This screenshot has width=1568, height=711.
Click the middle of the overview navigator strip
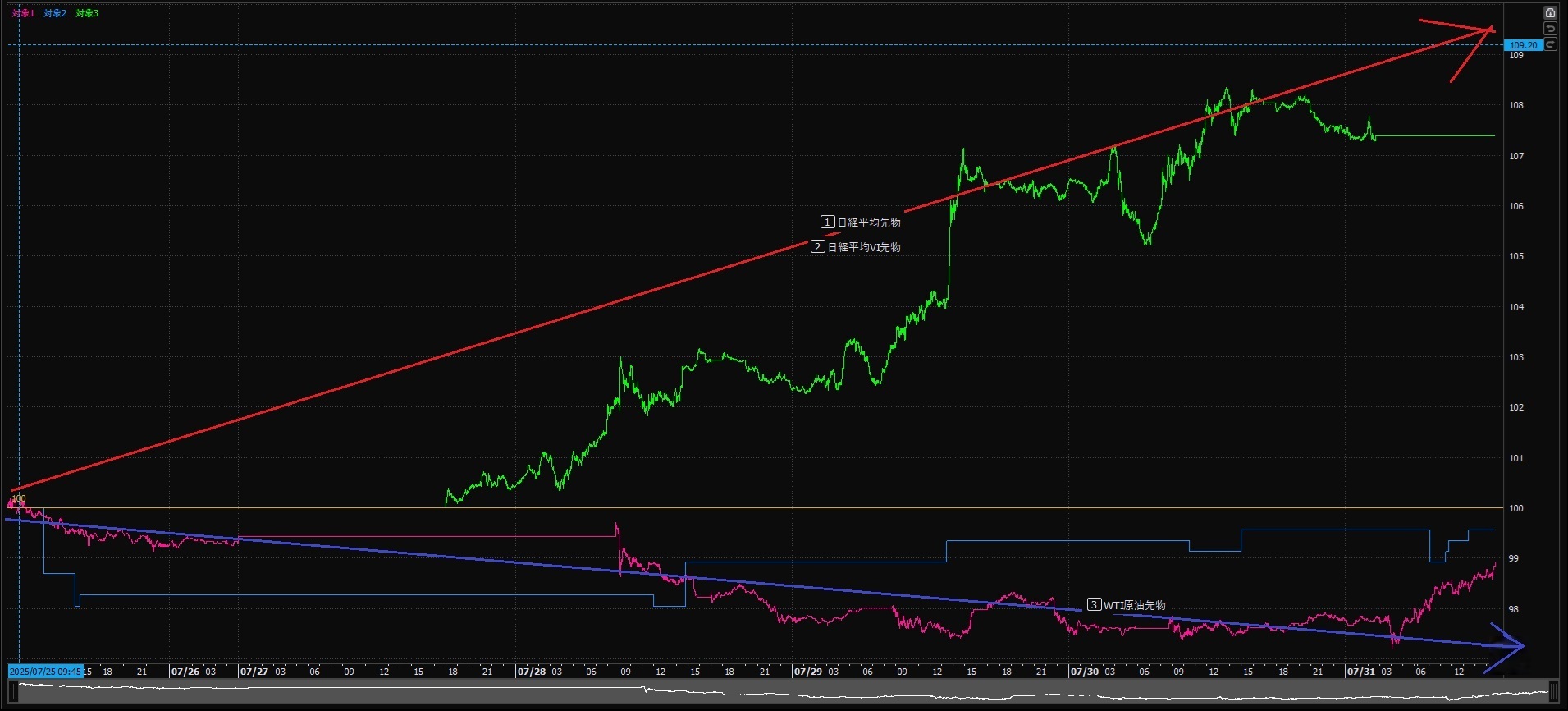point(784,693)
